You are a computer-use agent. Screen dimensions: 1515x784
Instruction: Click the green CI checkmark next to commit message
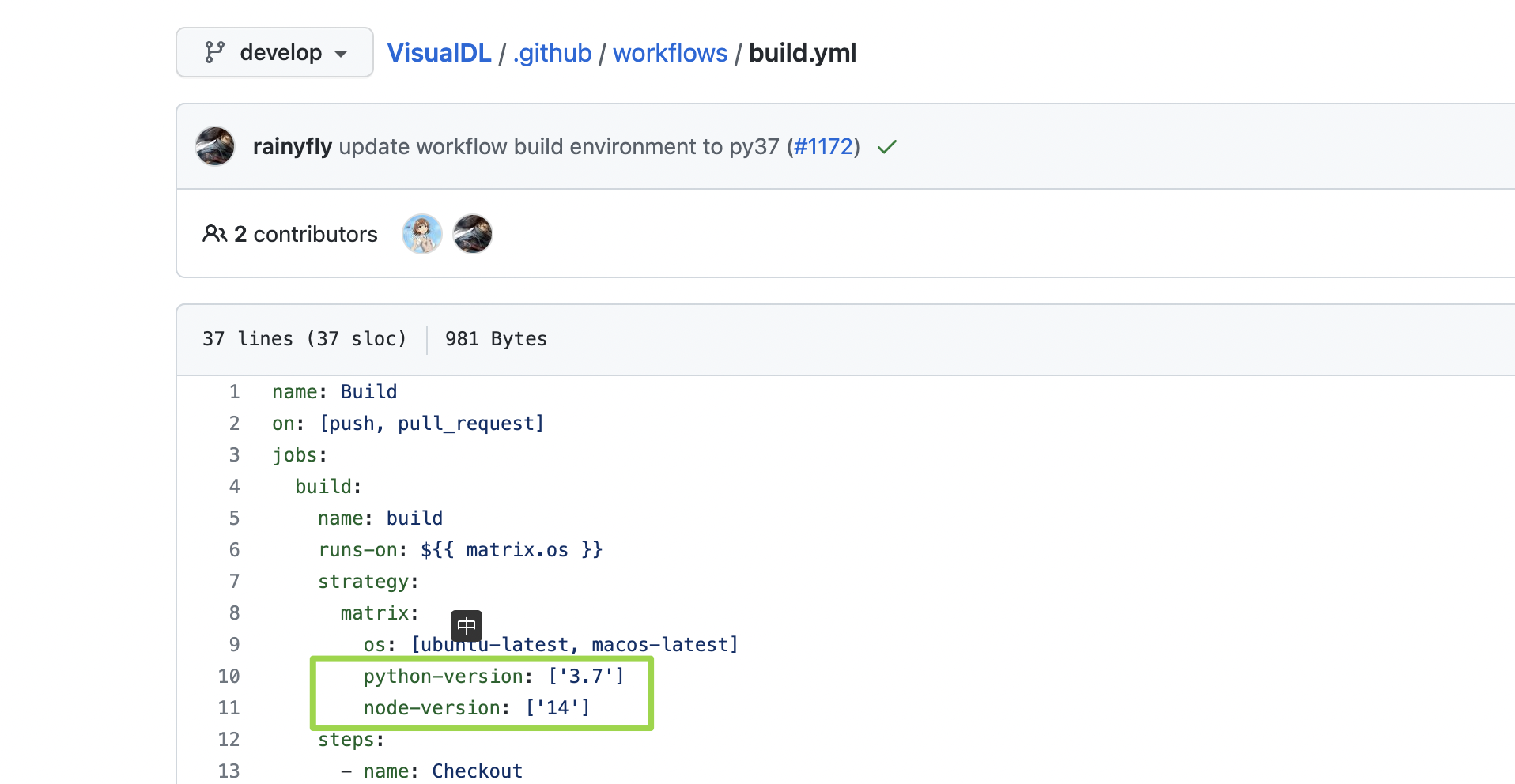point(886,146)
